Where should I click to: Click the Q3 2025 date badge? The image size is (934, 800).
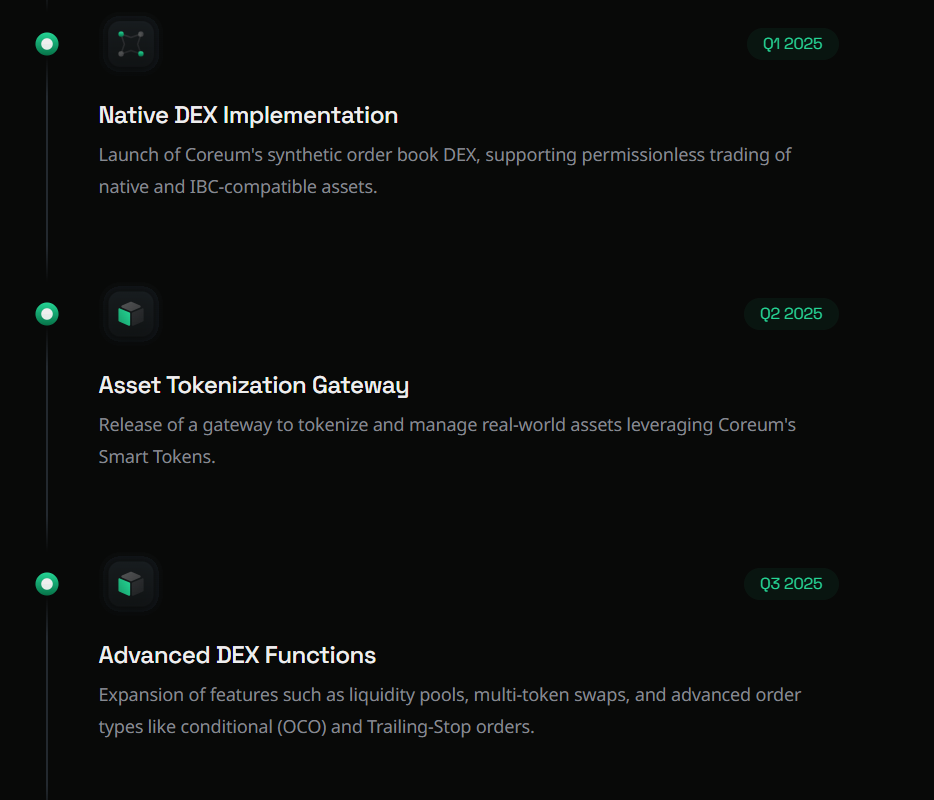[x=791, y=584]
